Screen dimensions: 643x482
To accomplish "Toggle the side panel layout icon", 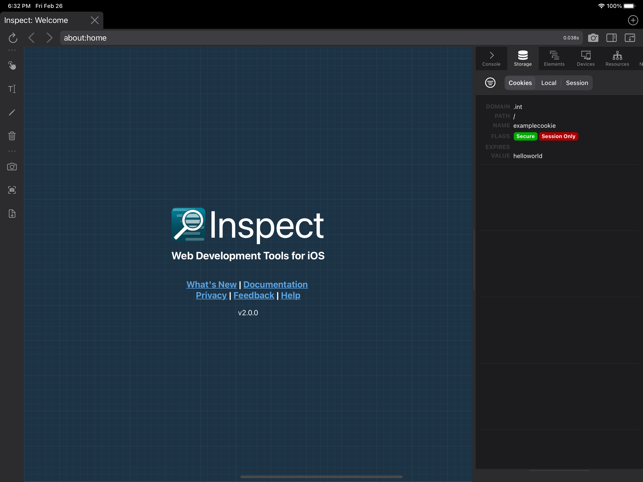I will pos(612,38).
